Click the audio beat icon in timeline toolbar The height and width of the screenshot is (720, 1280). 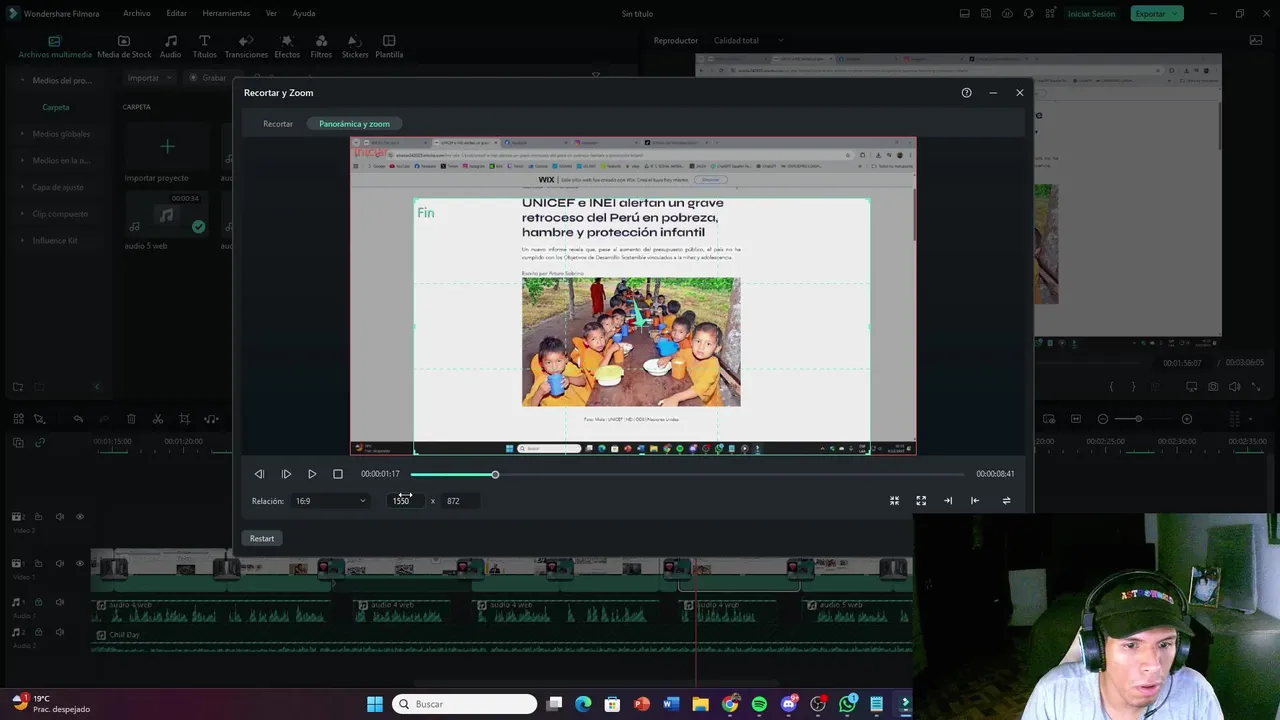coord(211,419)
